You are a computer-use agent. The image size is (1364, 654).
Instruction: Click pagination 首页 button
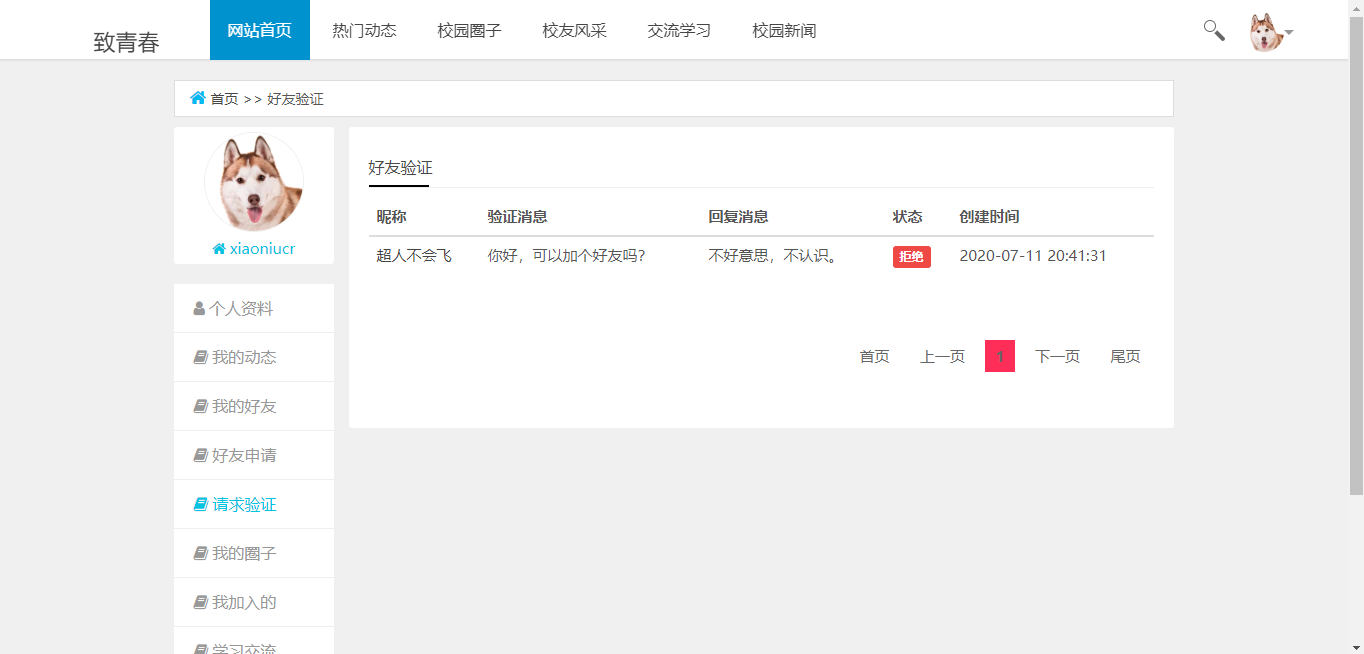pos(875,356)
